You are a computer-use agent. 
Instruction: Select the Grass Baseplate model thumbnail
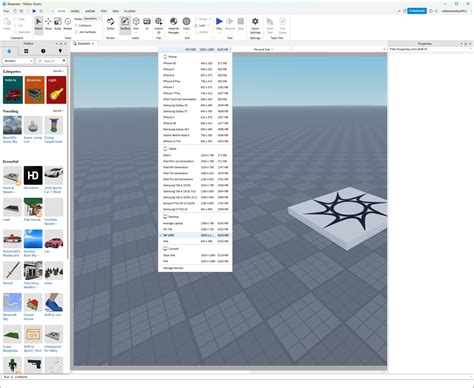point(12,334)
